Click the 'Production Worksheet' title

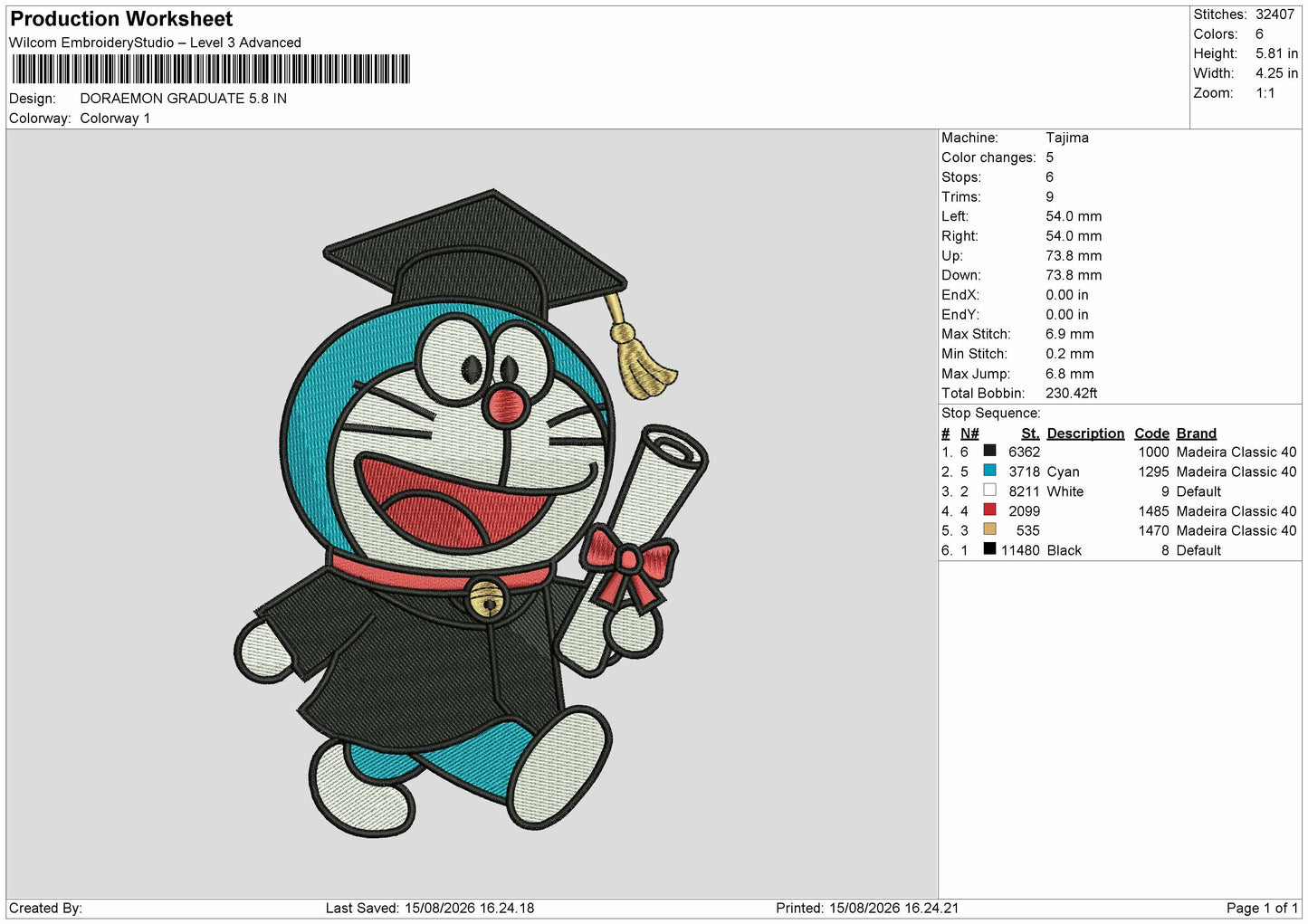(x=121, y=19)
